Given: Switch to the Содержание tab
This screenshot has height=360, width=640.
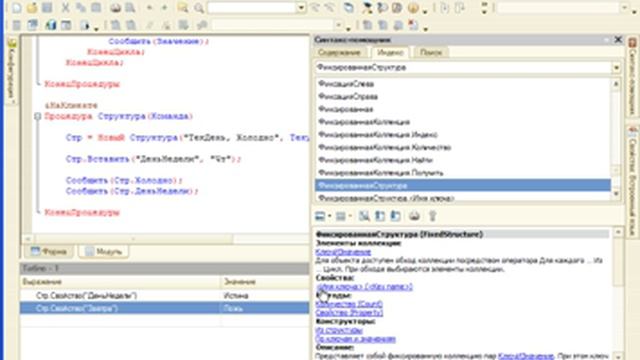Looking at the screenshot, I should (339, 53).
